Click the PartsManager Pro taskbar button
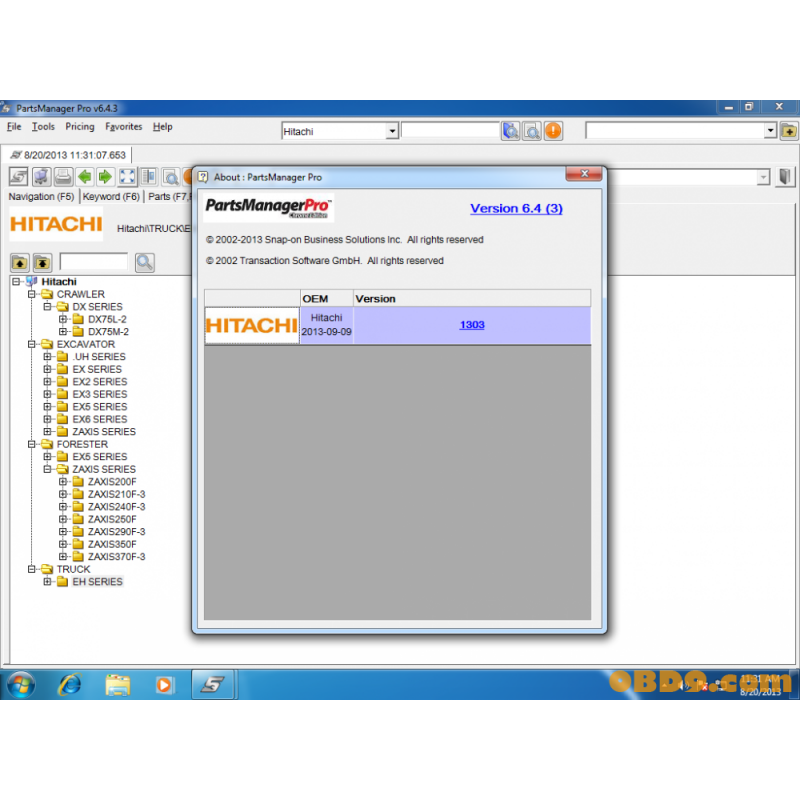The height and width of the screenshot is (800, 800). pyautogui.click(x=213, y=684)
